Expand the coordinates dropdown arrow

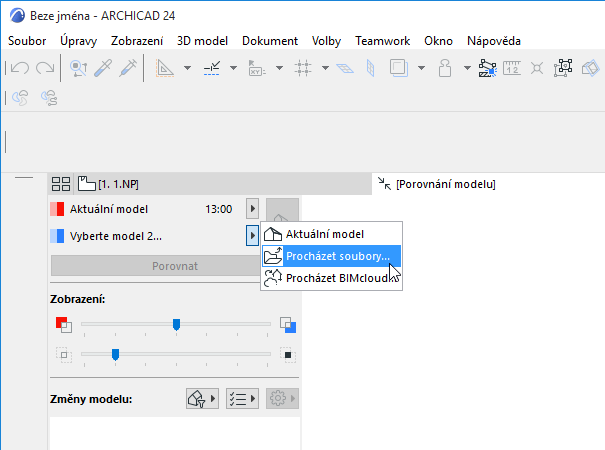click(279, 68)
